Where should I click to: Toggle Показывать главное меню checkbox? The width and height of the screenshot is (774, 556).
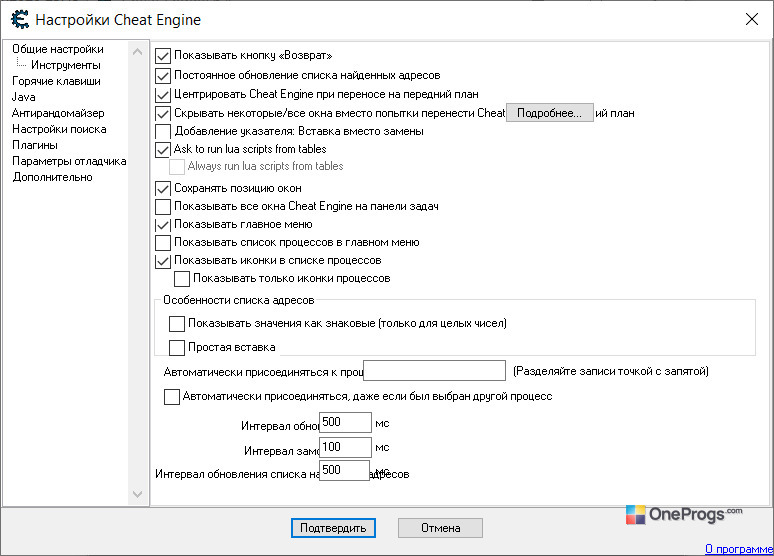[x=163, y=225]
